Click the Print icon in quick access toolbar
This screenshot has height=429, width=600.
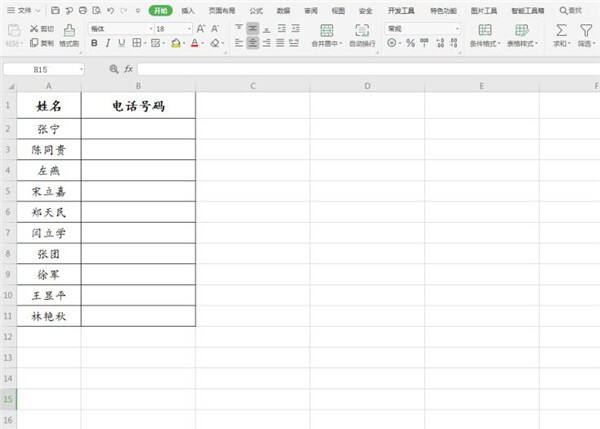(x=83, y=10)
